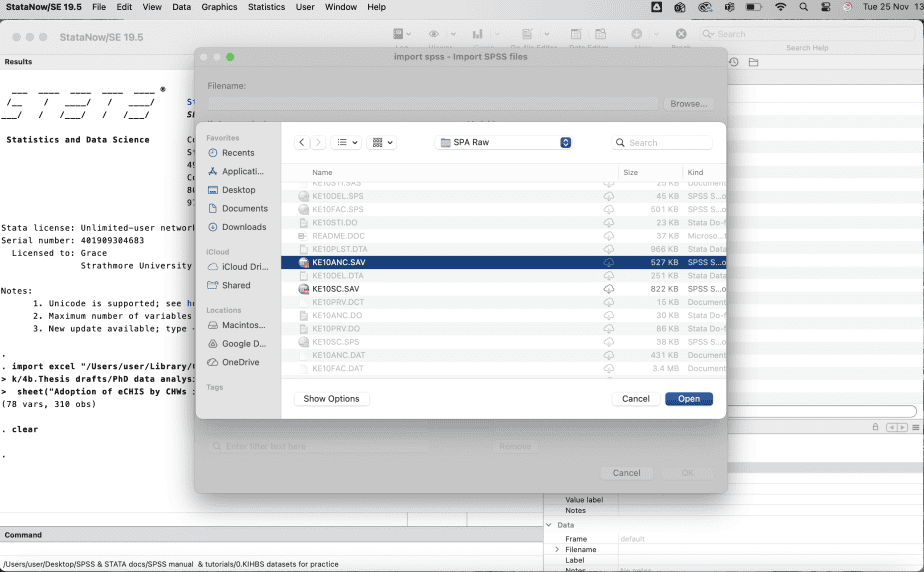Open iCloud Drive in the sidebar
Screen dimensions: 924x572
coord(243,267)
